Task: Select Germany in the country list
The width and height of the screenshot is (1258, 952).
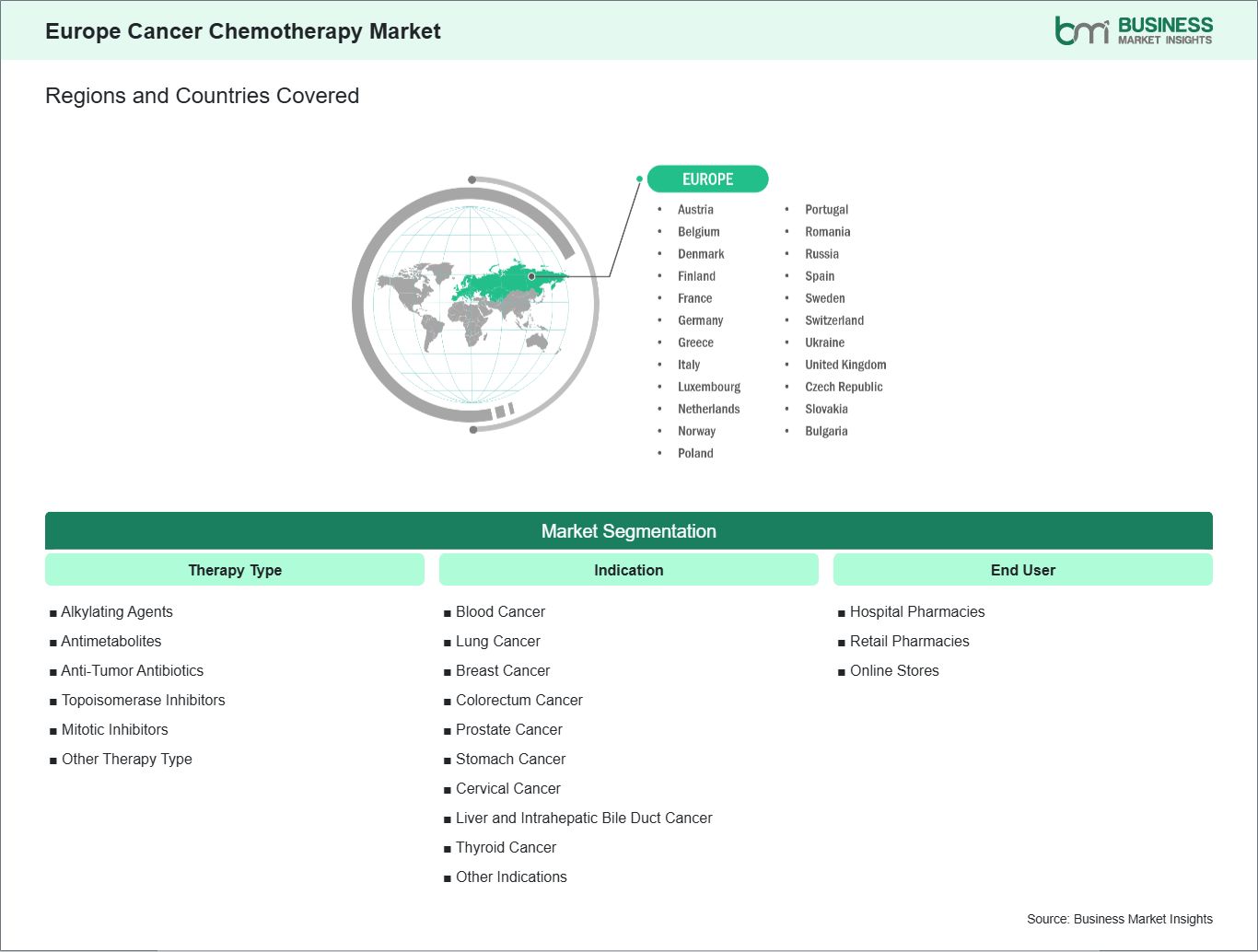Action: click(x=700, y=320)
